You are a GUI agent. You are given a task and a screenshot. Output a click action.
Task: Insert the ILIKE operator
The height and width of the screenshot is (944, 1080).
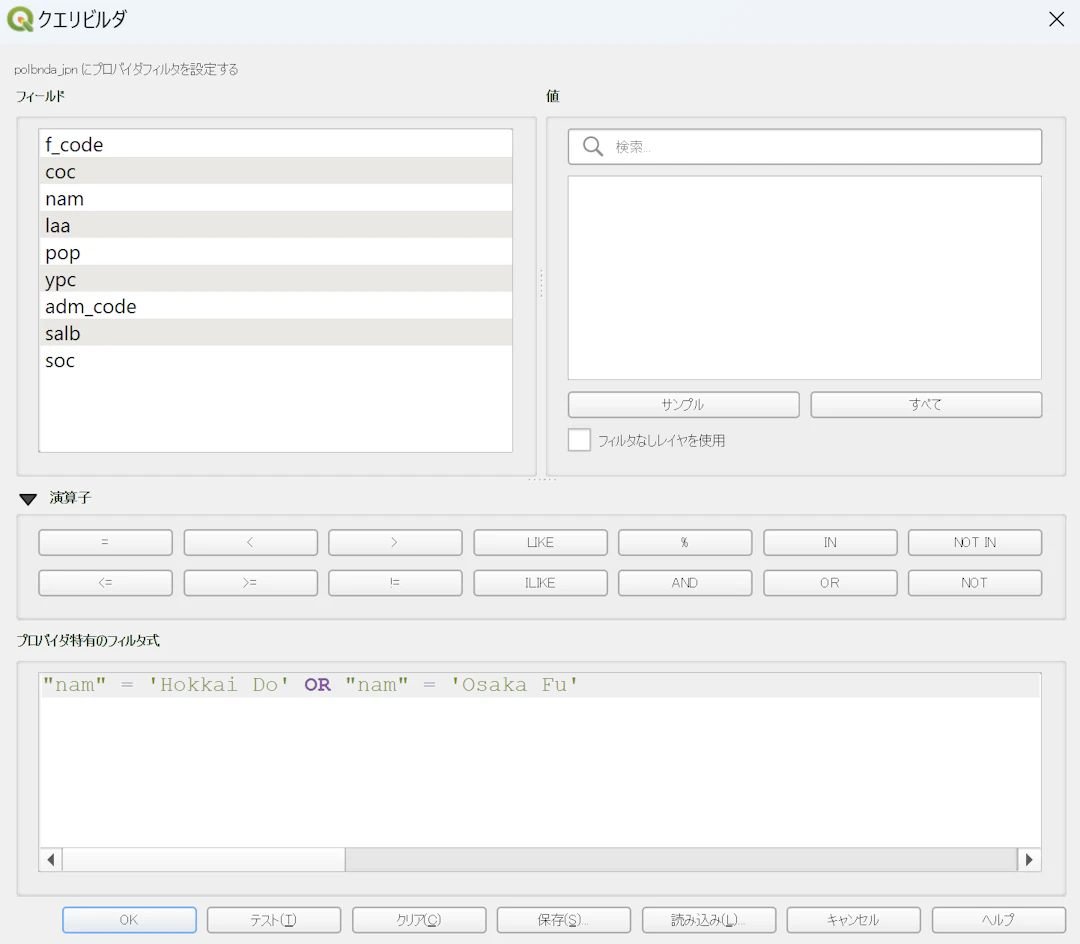tap(540, 583)
